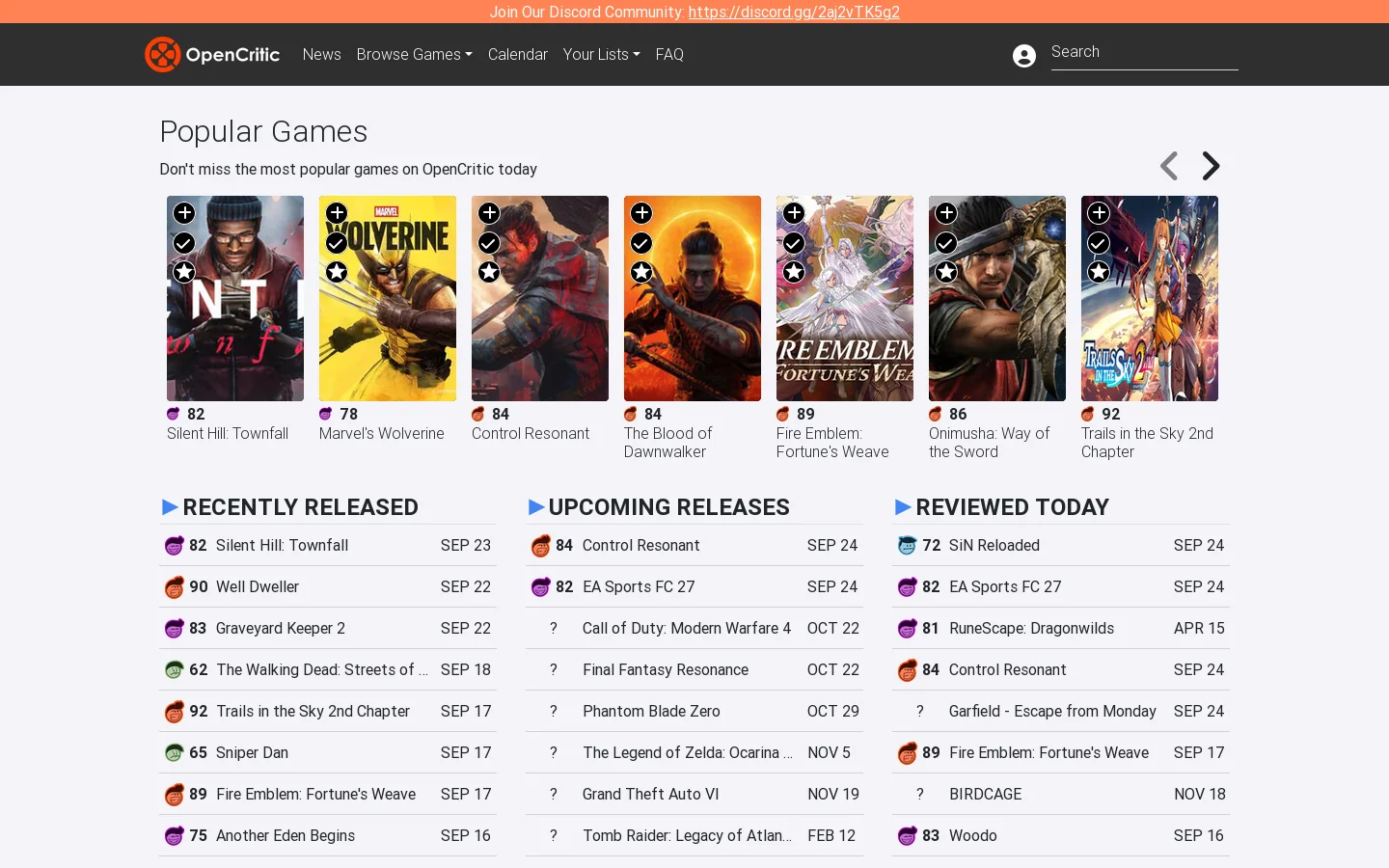Toggle the checkmark on the Fire Emblem card

click(794, 243)
